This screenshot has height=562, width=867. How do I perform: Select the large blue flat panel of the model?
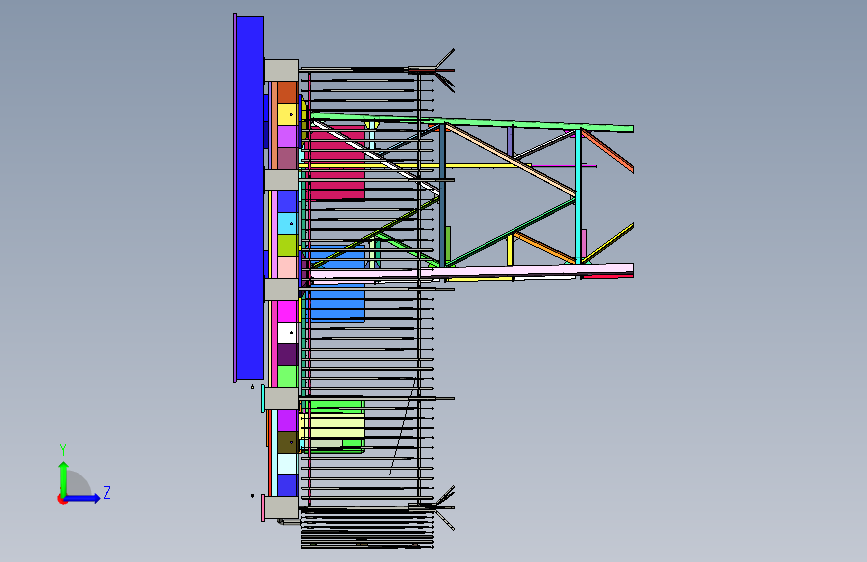tap(249, 197)
